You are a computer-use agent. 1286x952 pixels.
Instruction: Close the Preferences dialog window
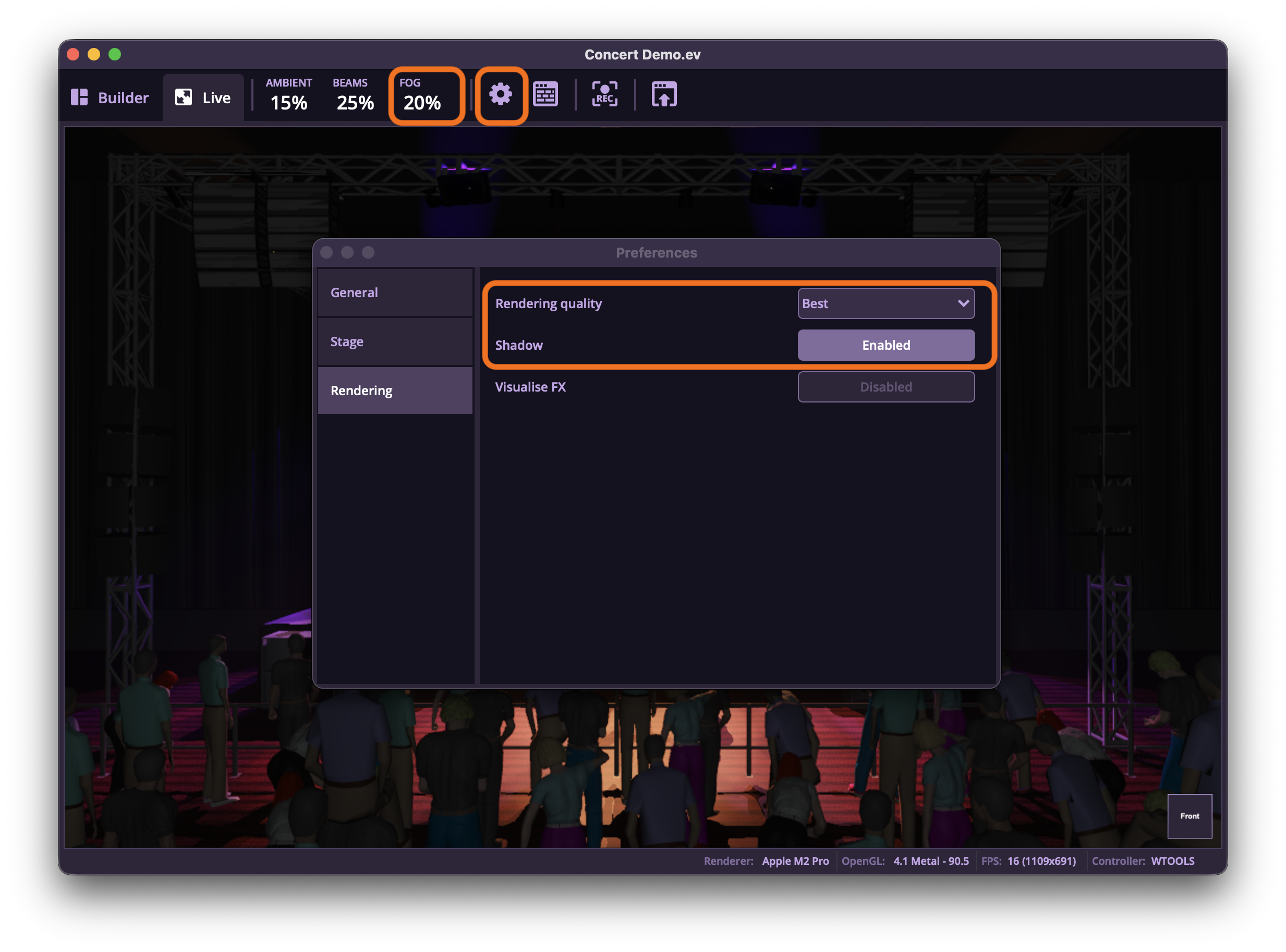[x=326, y=252]
